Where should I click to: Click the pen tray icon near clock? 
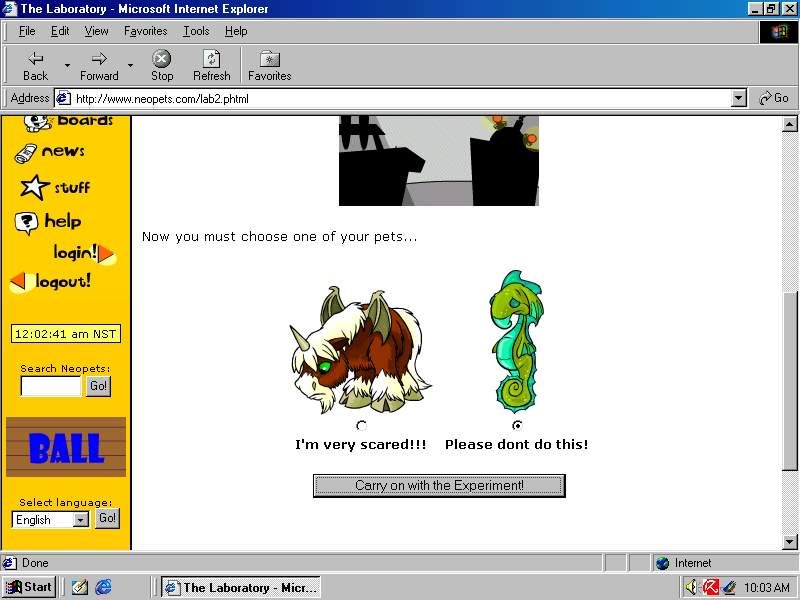click(x=730, y=587)
